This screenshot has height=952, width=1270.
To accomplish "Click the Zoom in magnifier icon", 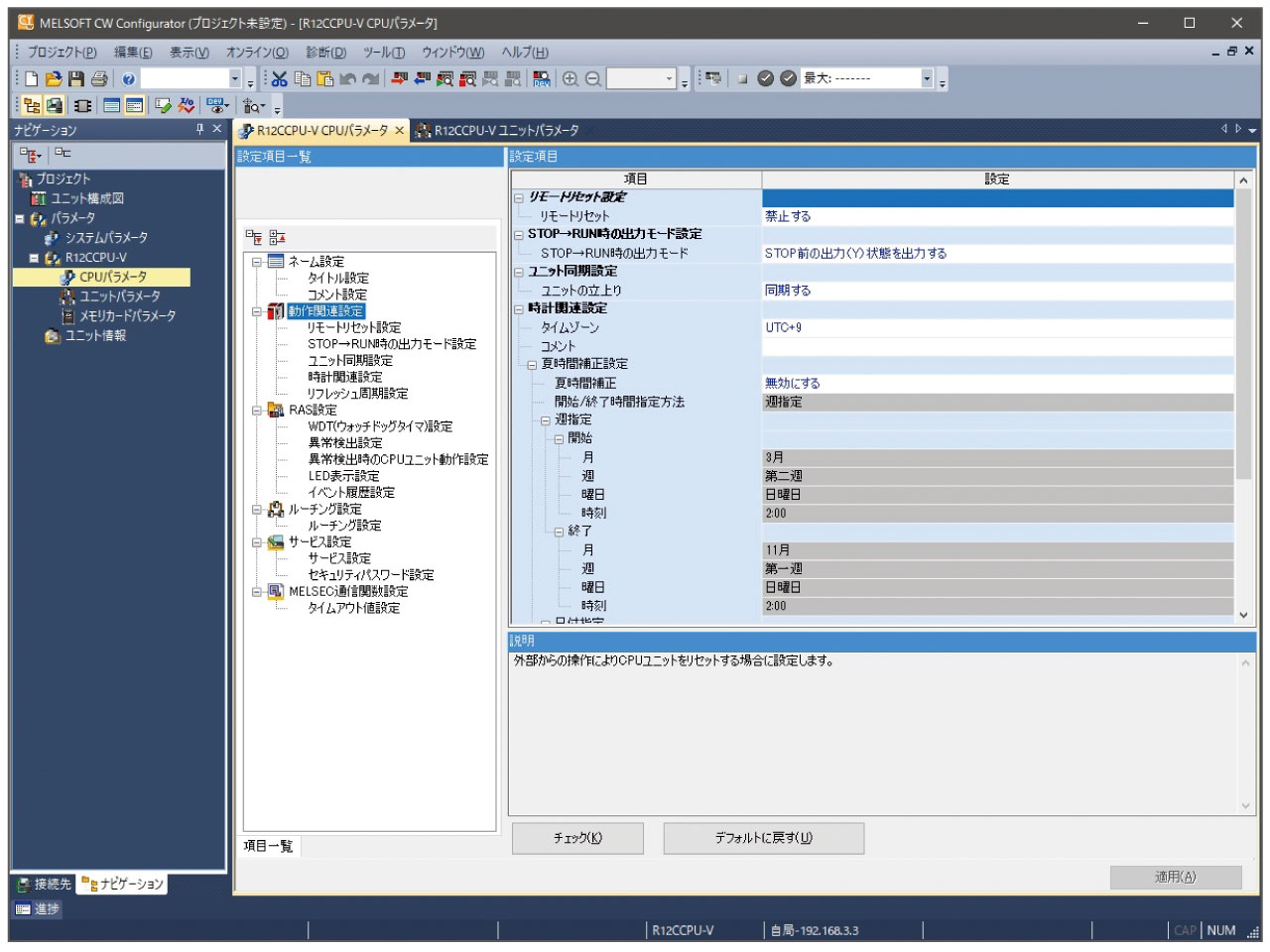I will tap(571, 79).
